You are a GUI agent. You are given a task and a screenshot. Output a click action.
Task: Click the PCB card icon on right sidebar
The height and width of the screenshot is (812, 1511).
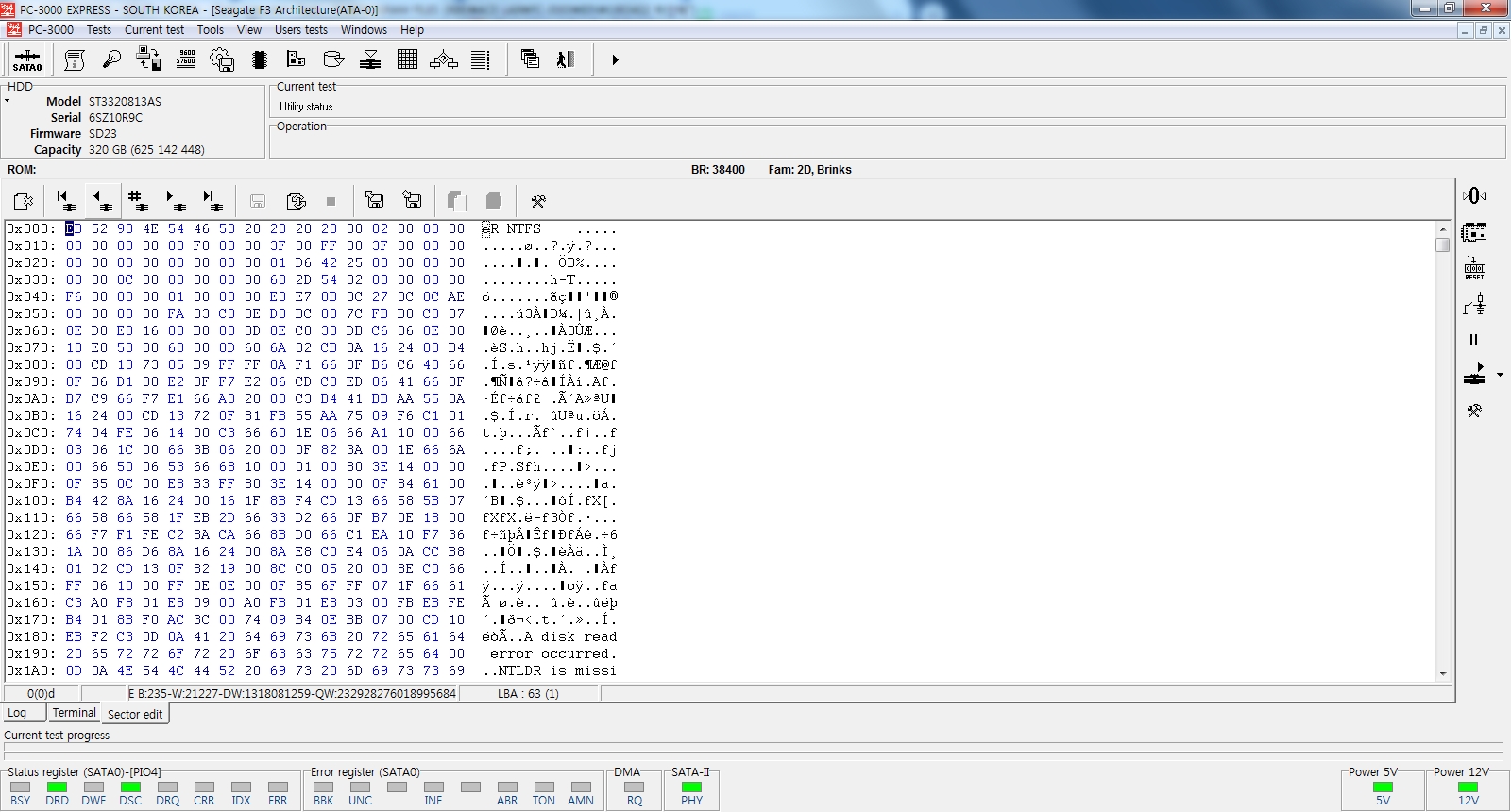pos(1474,231)
